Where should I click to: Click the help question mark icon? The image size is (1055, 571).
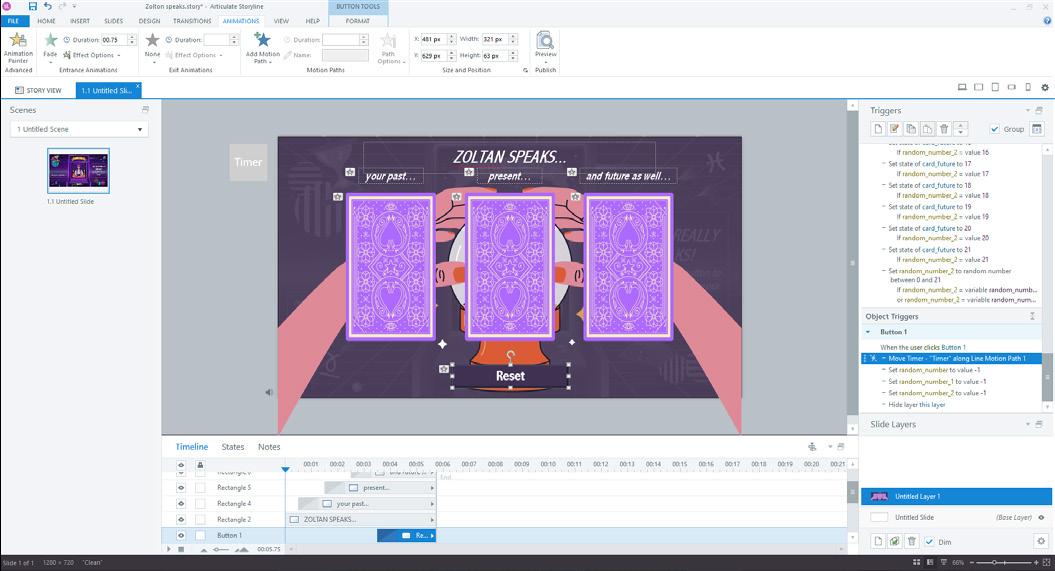[x=1047, y=21]
